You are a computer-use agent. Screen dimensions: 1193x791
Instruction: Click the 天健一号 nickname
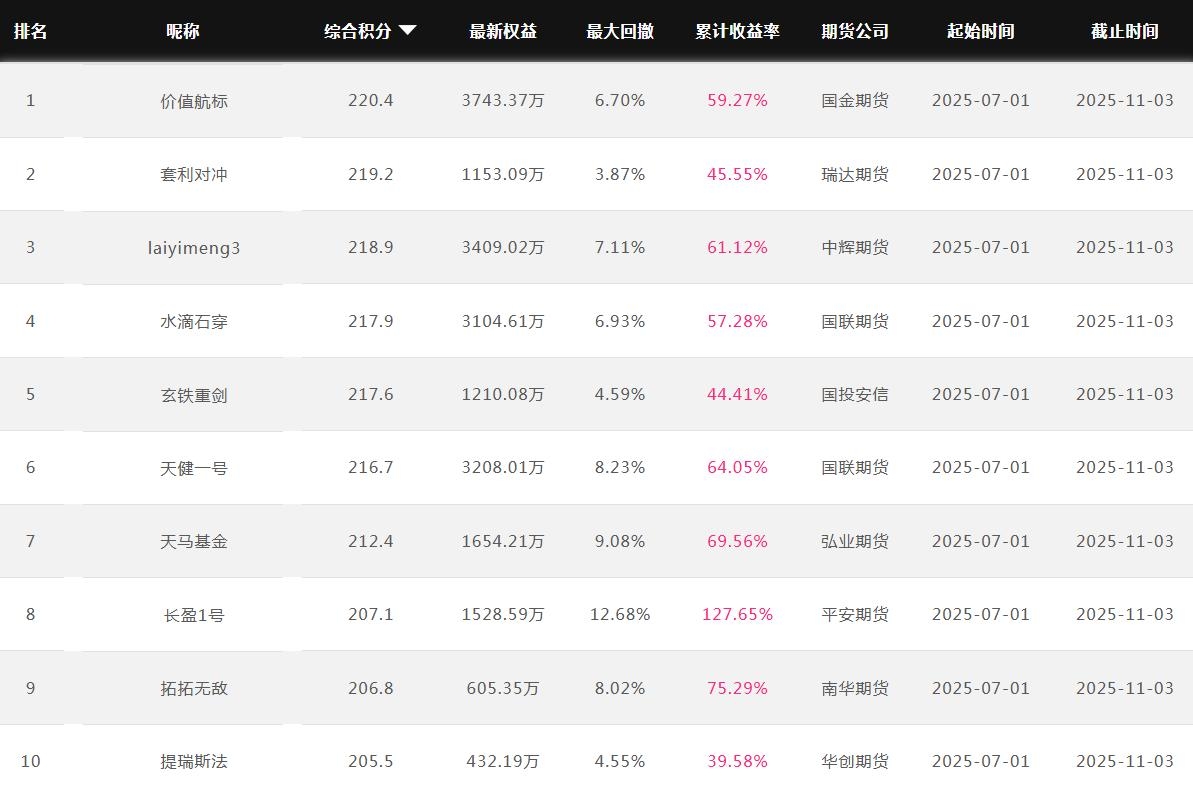coord(194,468)
